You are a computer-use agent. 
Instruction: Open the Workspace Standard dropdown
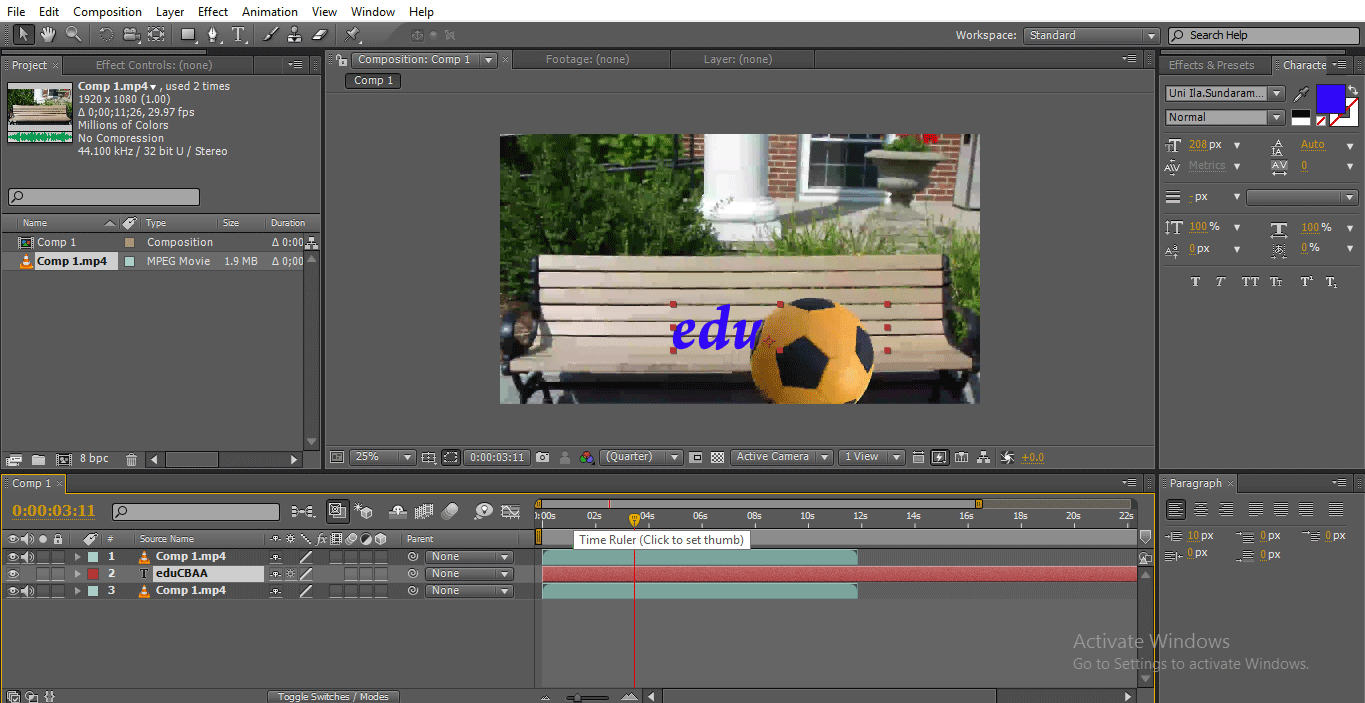[x=1091, y=35]
